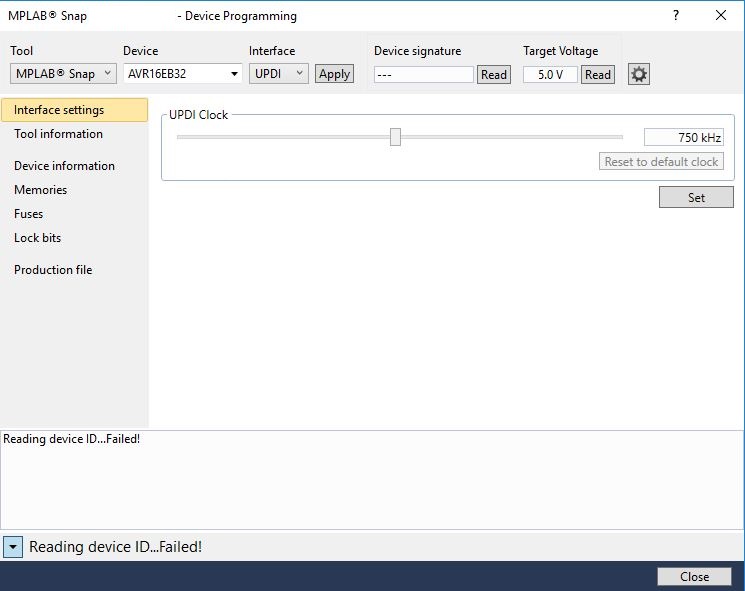The image size is (745, 591).
Task: Open the Fuses section
Action: point(29,214)
